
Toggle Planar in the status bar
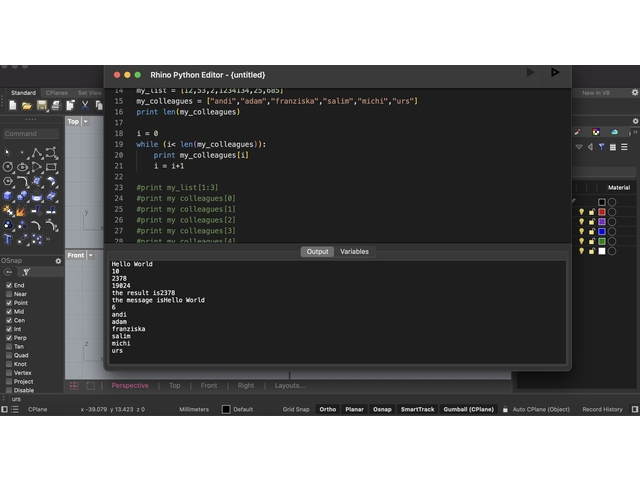[354, 409]
